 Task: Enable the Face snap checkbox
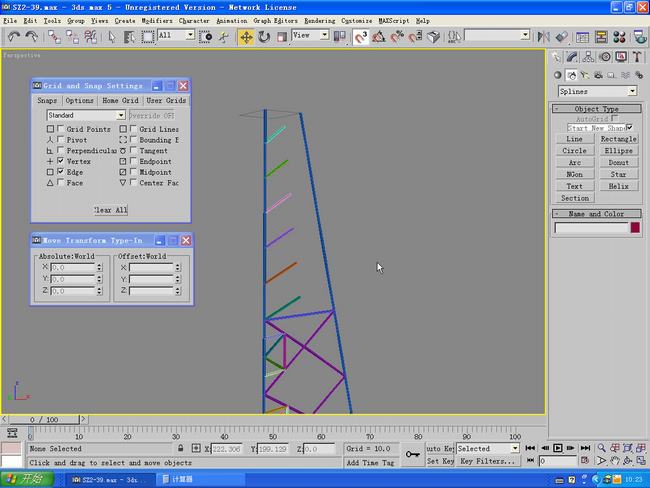[x=61, y=182]
